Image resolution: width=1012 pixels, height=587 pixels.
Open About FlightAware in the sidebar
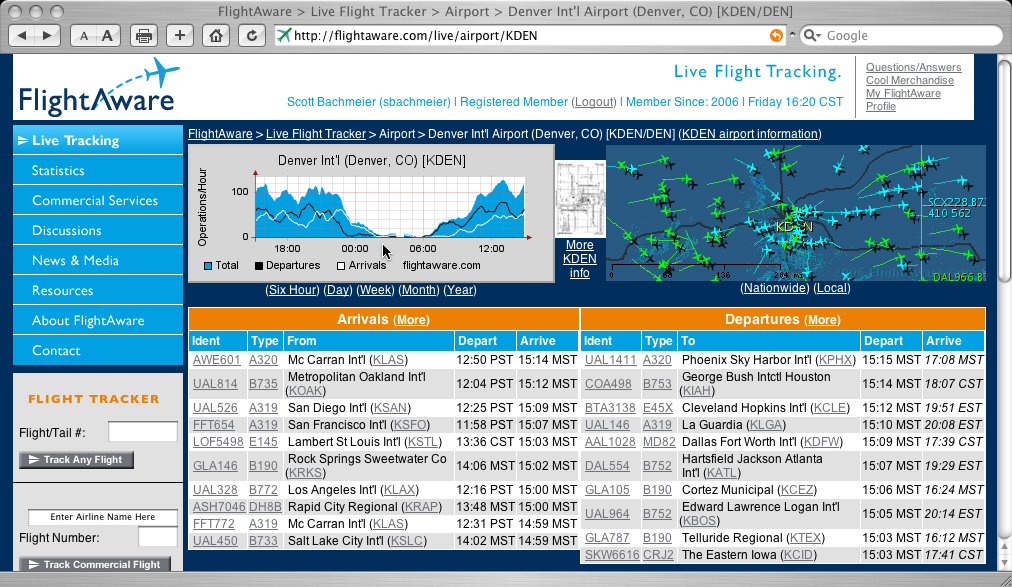[x=98, y=321]
